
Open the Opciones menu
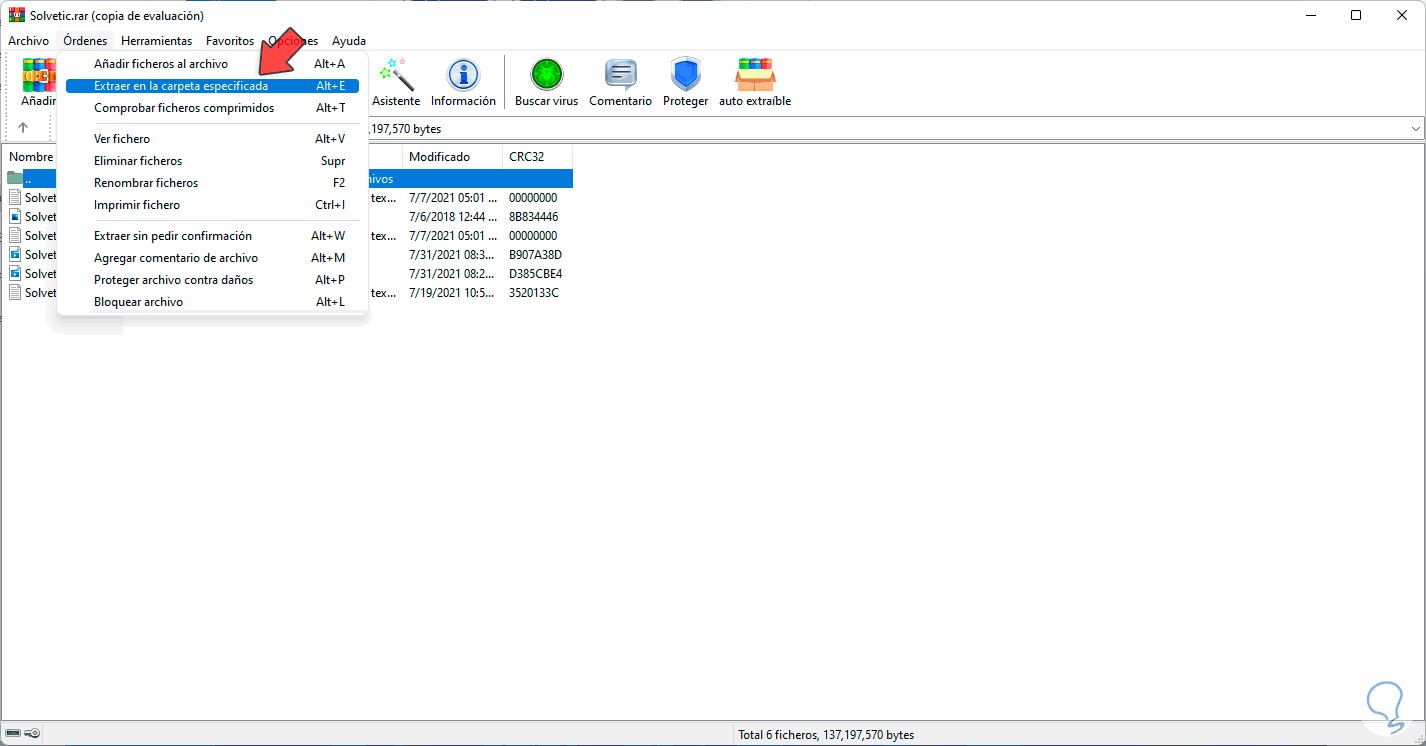[293, 41]
